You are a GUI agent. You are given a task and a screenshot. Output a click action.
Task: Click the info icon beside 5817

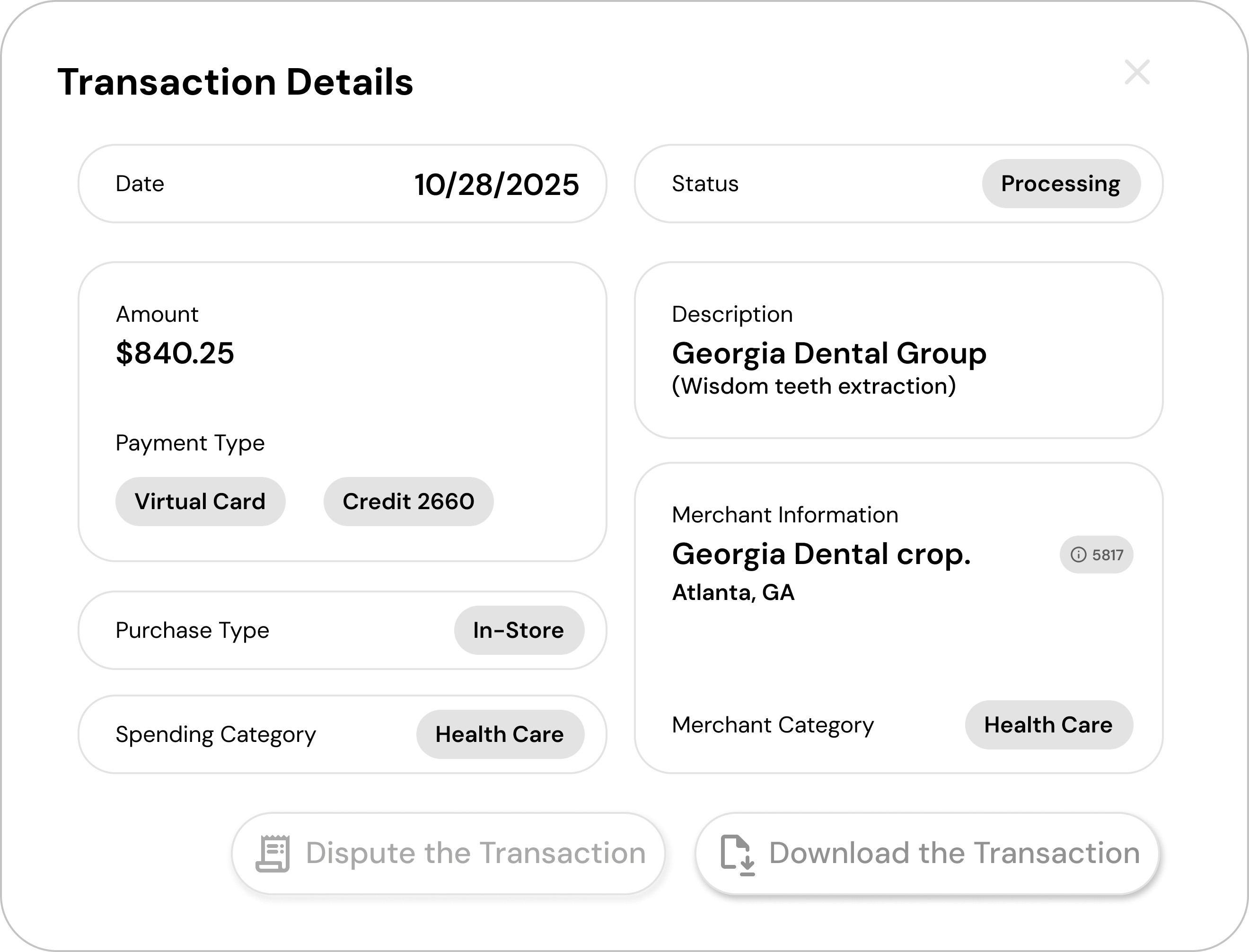click(x=1079, y=555)
